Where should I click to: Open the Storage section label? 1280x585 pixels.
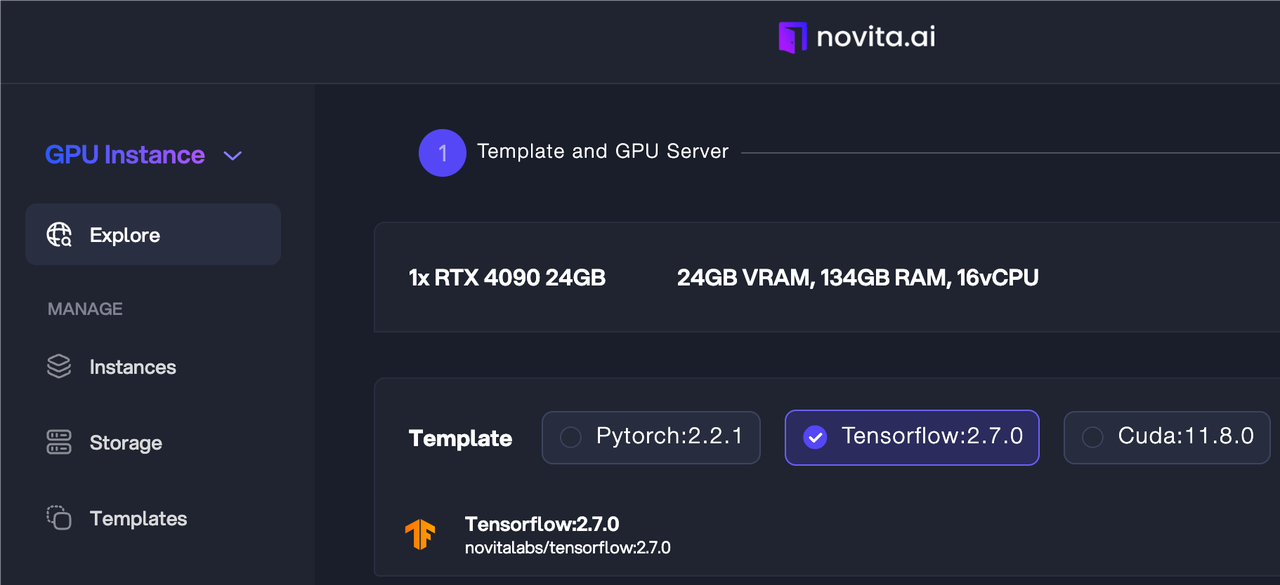(x=126, y=443)
